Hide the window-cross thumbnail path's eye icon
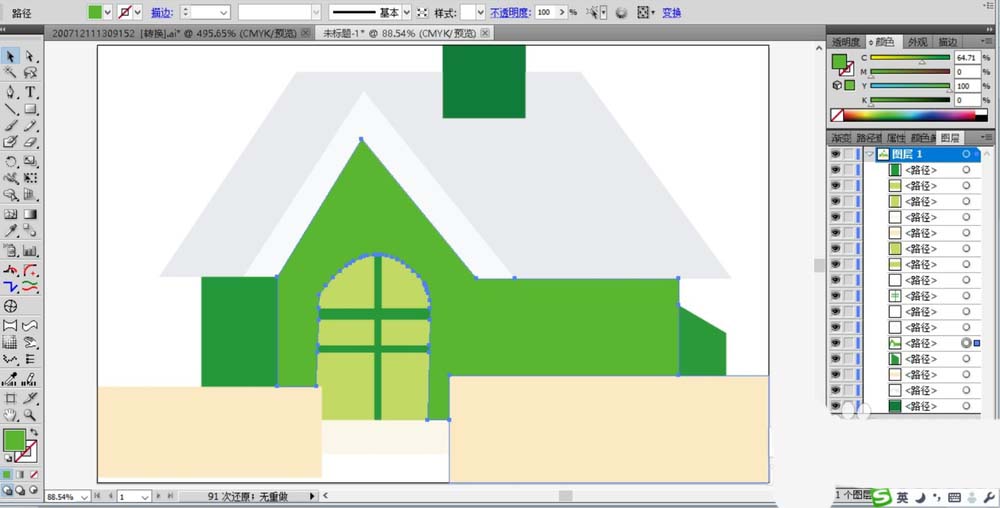 pos(835,296)
